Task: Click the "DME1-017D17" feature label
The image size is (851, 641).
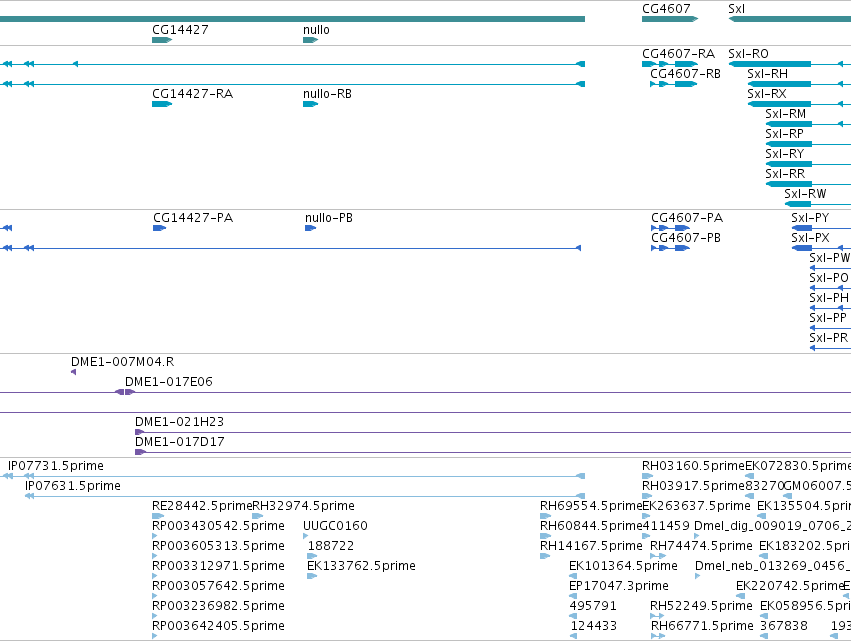Action: click(x=180, y=442)
